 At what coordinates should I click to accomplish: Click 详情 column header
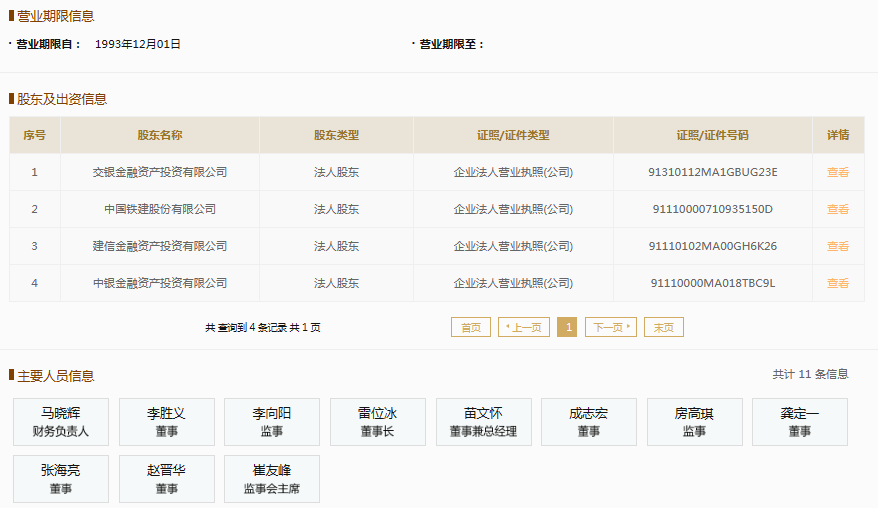point(838,135)
